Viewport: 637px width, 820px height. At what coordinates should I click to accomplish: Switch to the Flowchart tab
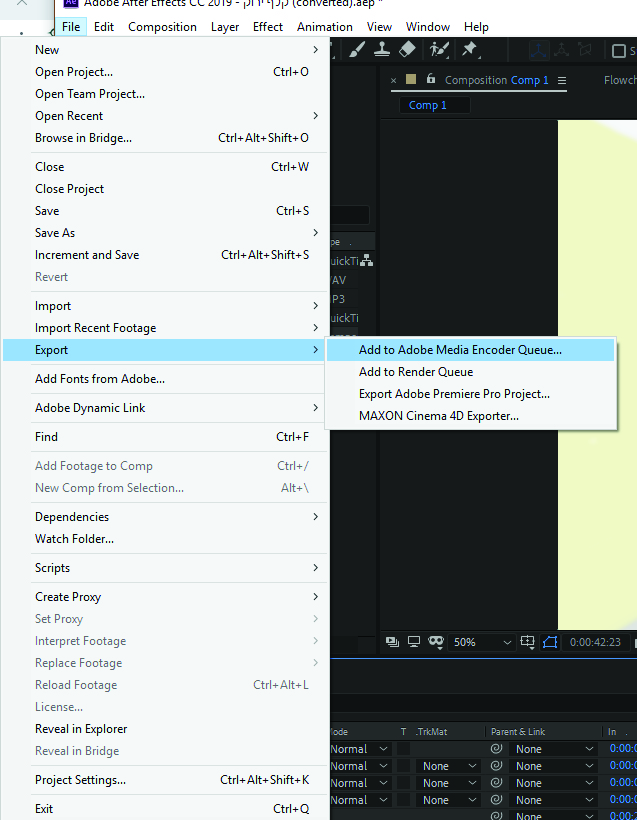(620, 80)
